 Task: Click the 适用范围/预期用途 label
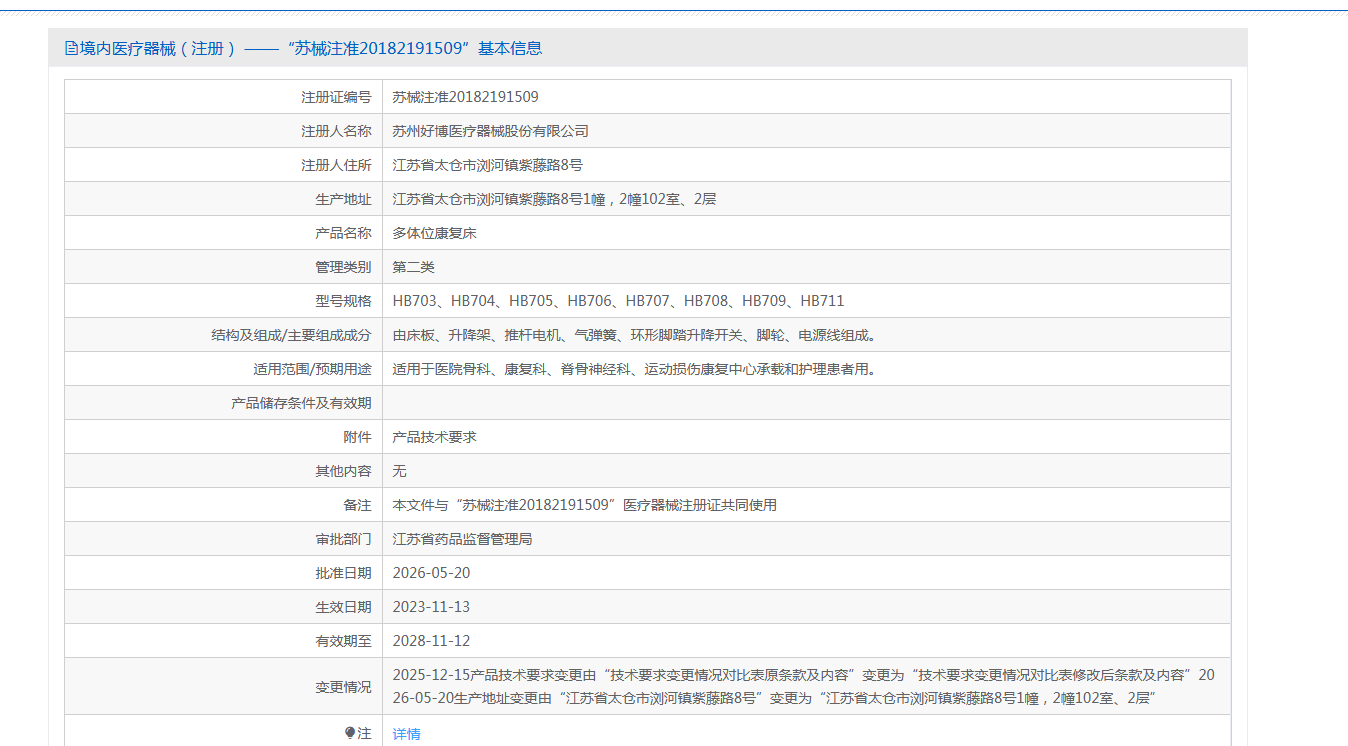(313, 369)
